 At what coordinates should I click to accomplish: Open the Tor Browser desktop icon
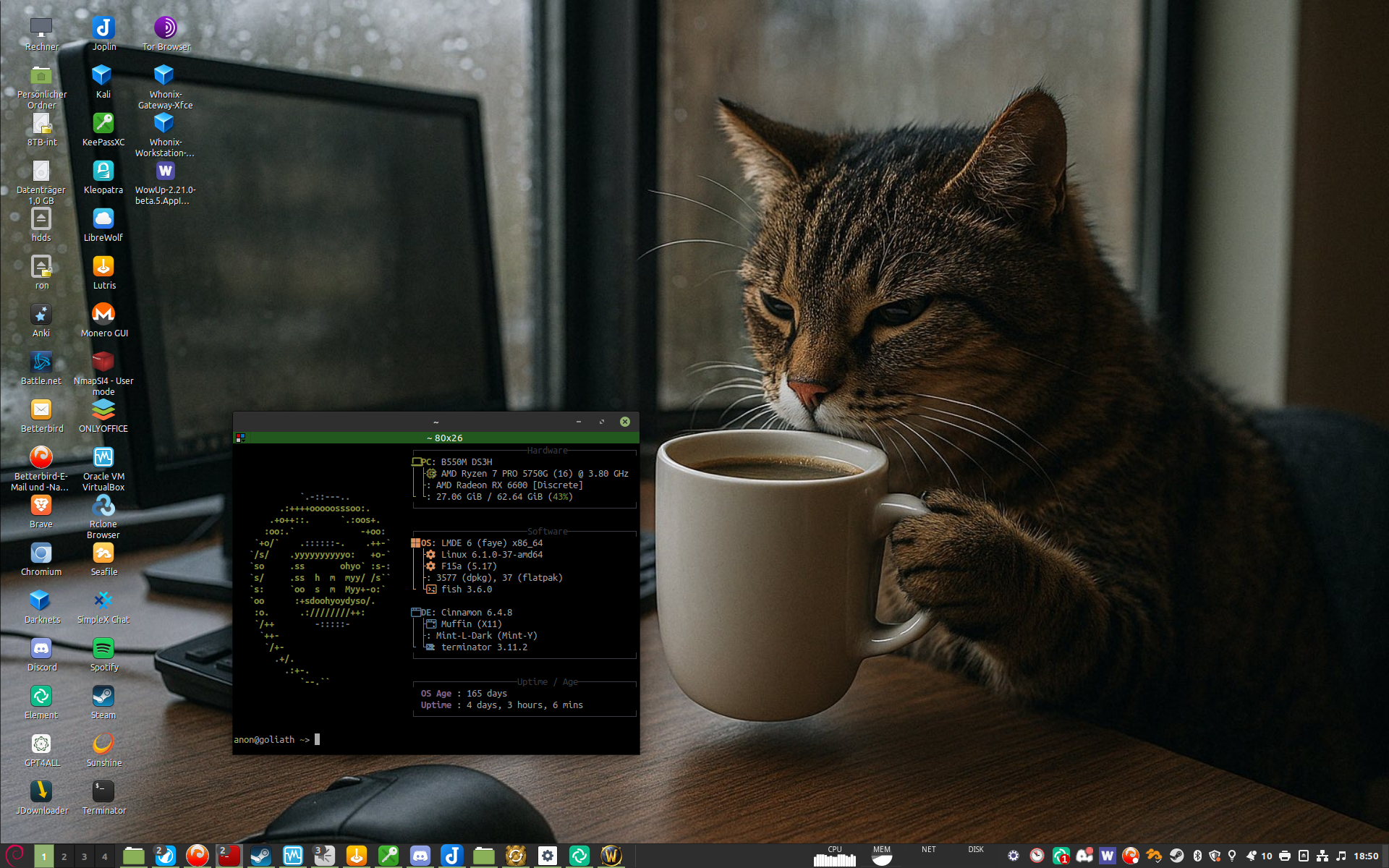coord(166,34)
